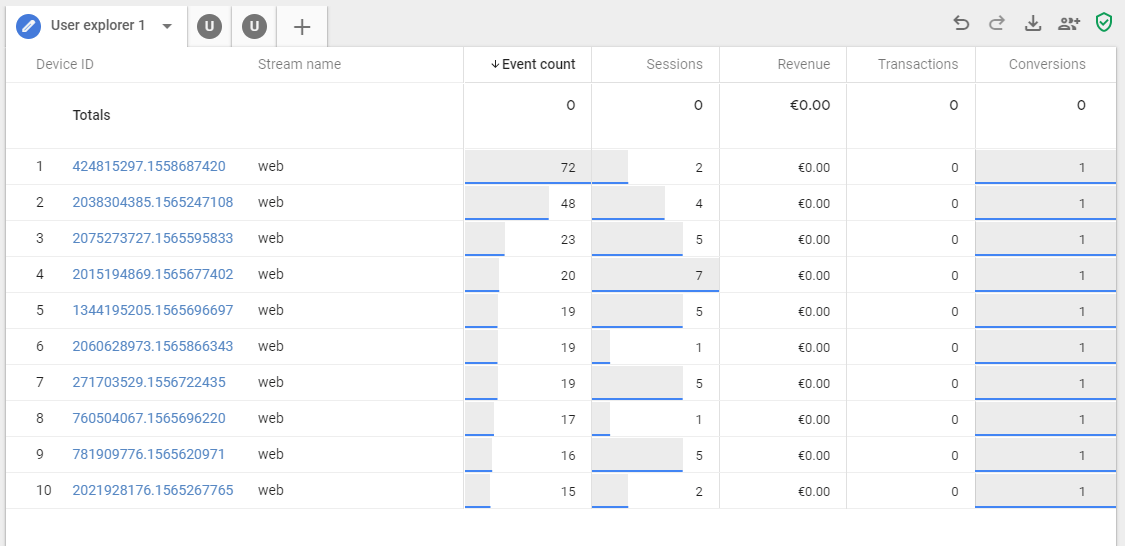Click the green shield data quality icon
This screenshot has height=546, width=1125.
(1104, 23)
